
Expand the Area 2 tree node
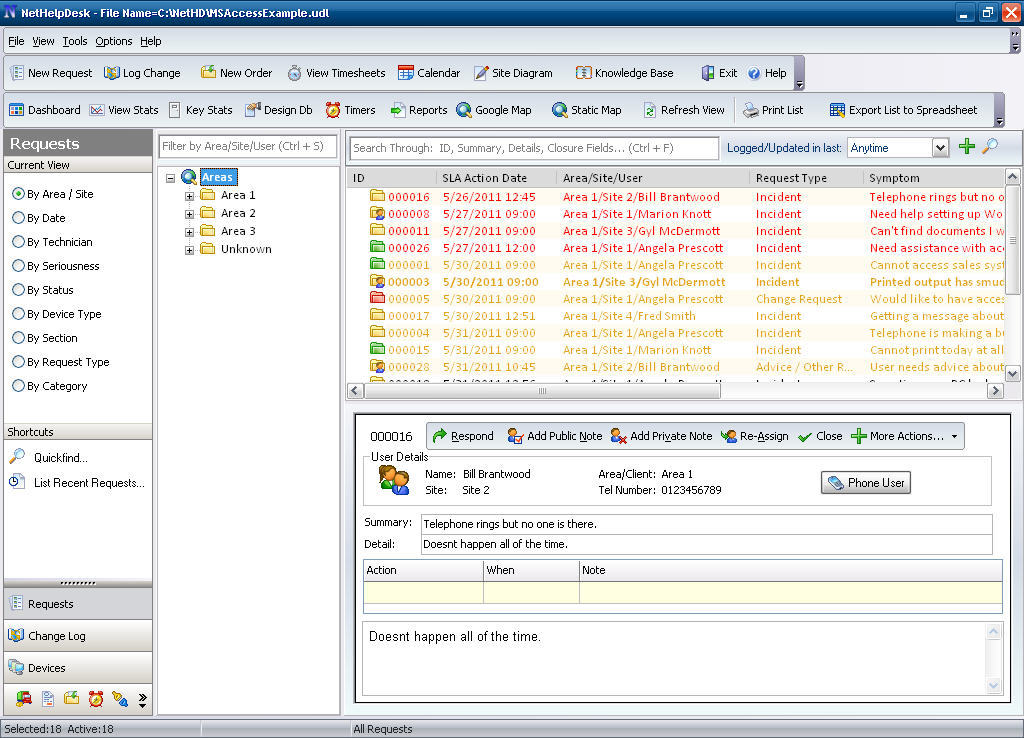189,214
